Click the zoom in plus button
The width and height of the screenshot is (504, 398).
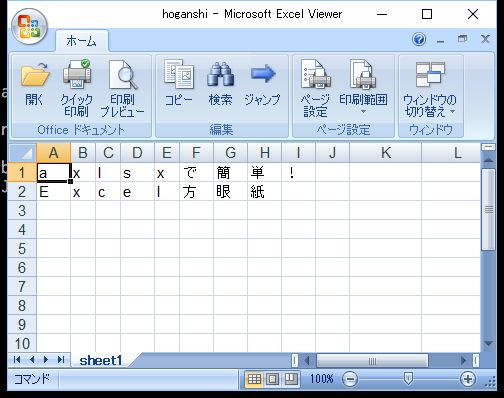468,379
